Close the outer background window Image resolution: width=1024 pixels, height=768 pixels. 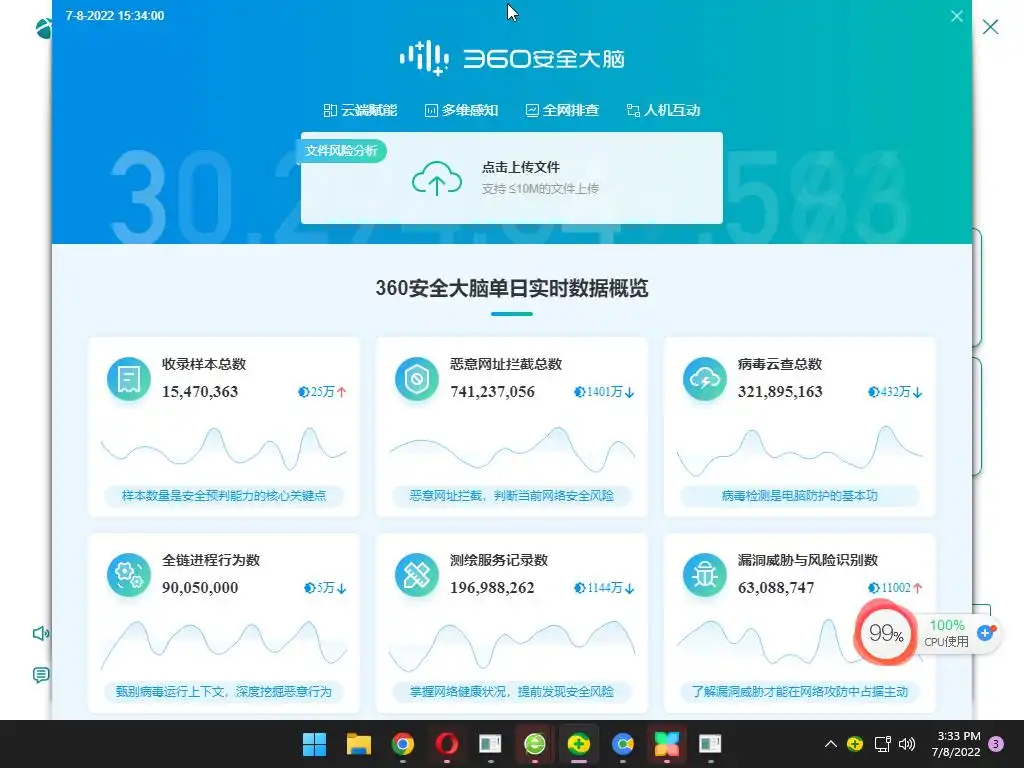pyautogui.click(x=991, y=27)
